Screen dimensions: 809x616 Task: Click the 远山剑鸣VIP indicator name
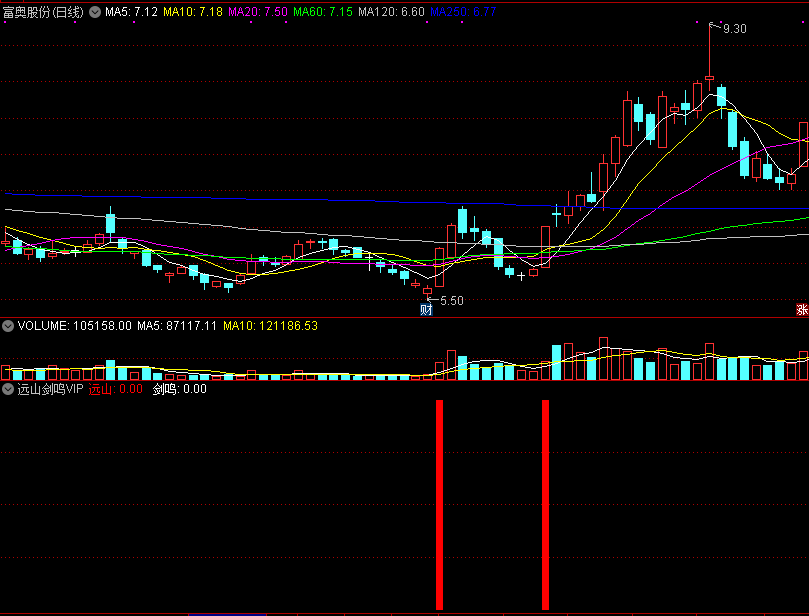[x=50, y=389]
